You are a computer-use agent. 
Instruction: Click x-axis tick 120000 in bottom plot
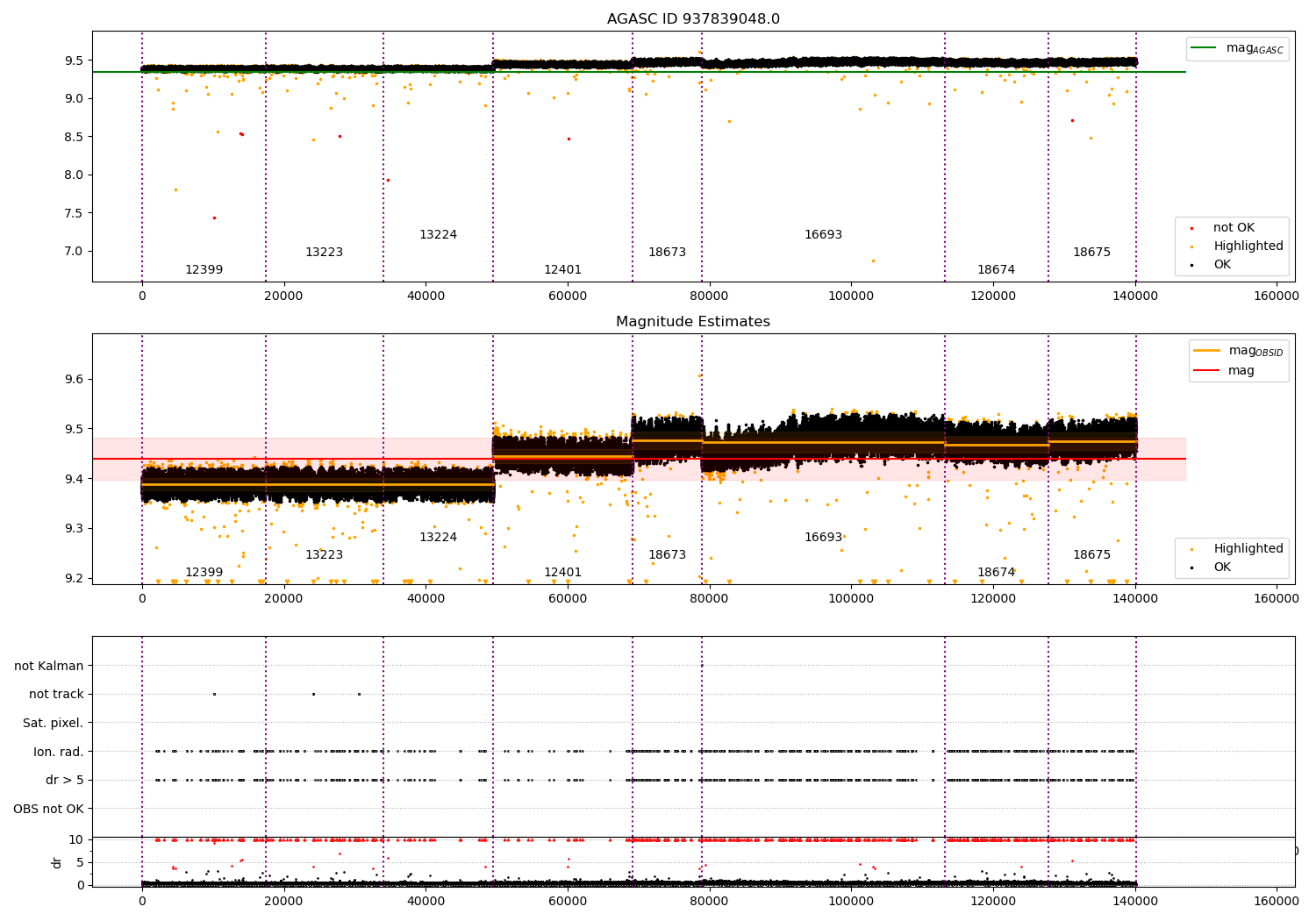pyautogui.click(x=993, y=902)
